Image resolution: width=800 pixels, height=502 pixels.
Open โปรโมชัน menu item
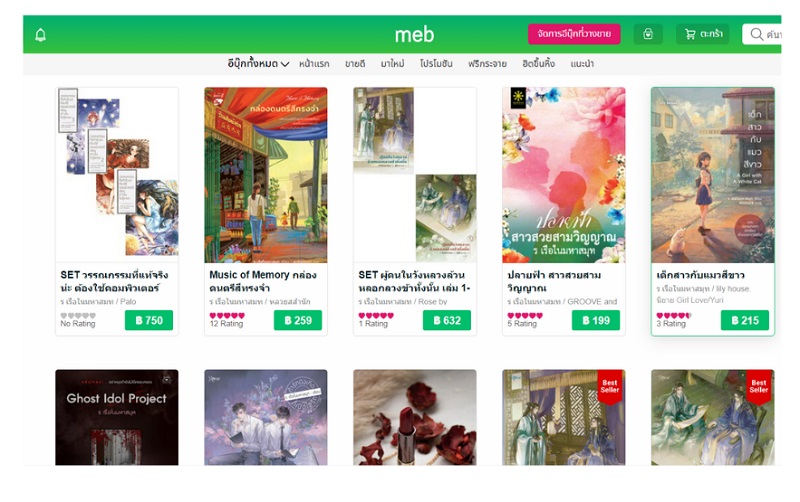click(x=436, y=64)
